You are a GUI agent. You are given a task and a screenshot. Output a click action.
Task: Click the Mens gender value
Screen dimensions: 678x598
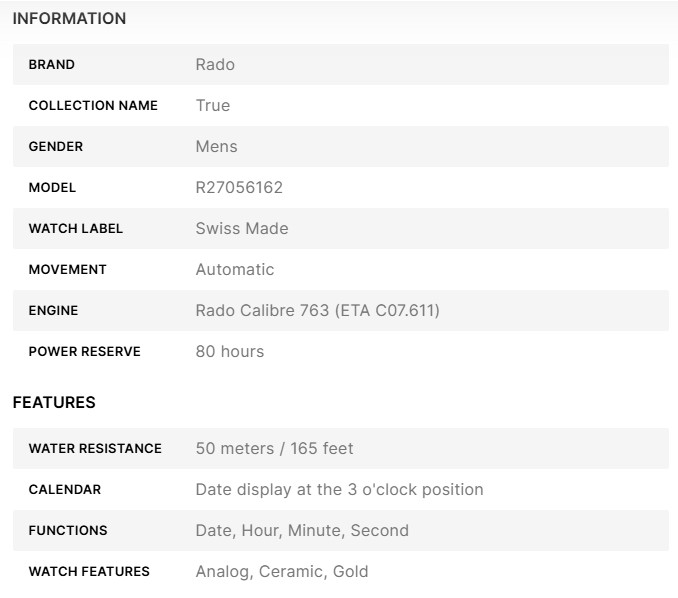[x=217, y=146]
